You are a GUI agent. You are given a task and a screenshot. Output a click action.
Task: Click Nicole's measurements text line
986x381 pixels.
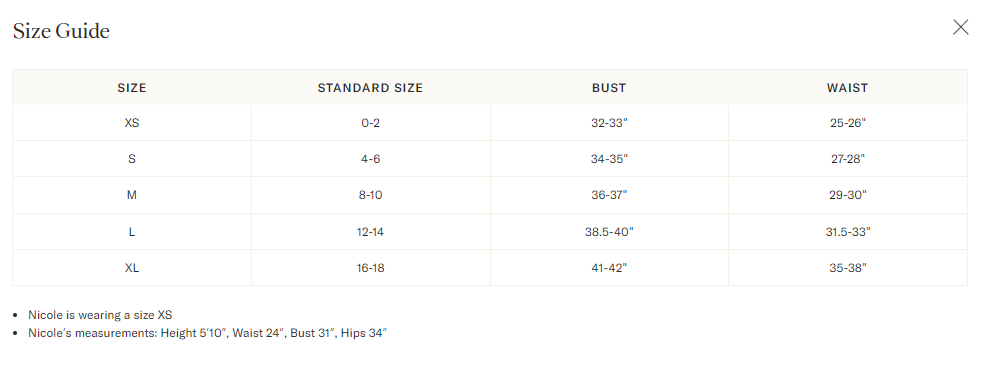[x=208, y=333]
